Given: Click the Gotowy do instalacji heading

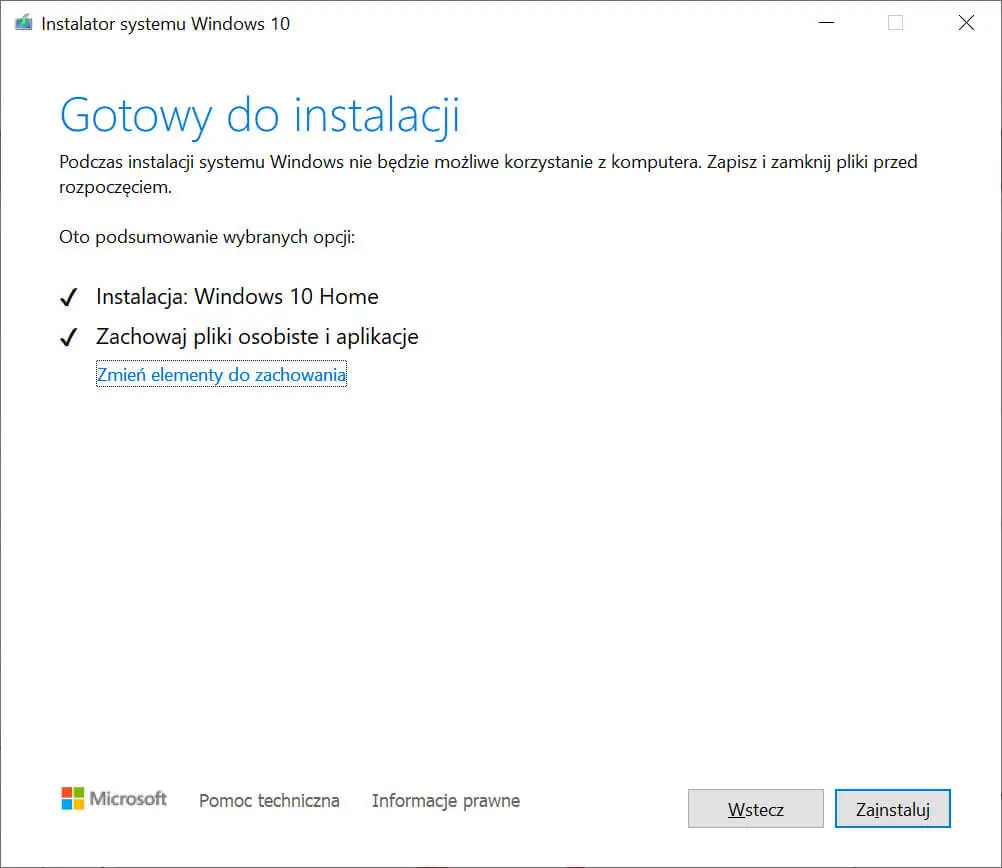Looking at the screenshot, I should point(260,115).
